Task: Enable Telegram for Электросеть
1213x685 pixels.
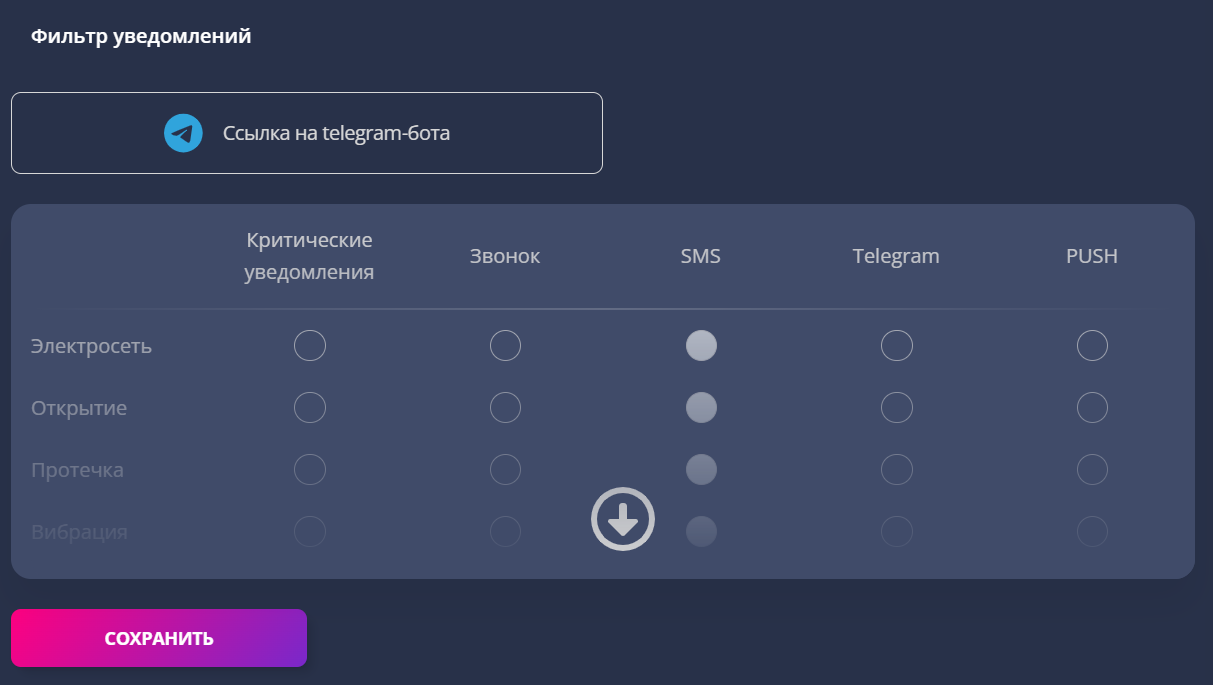Action: [897, 346]
